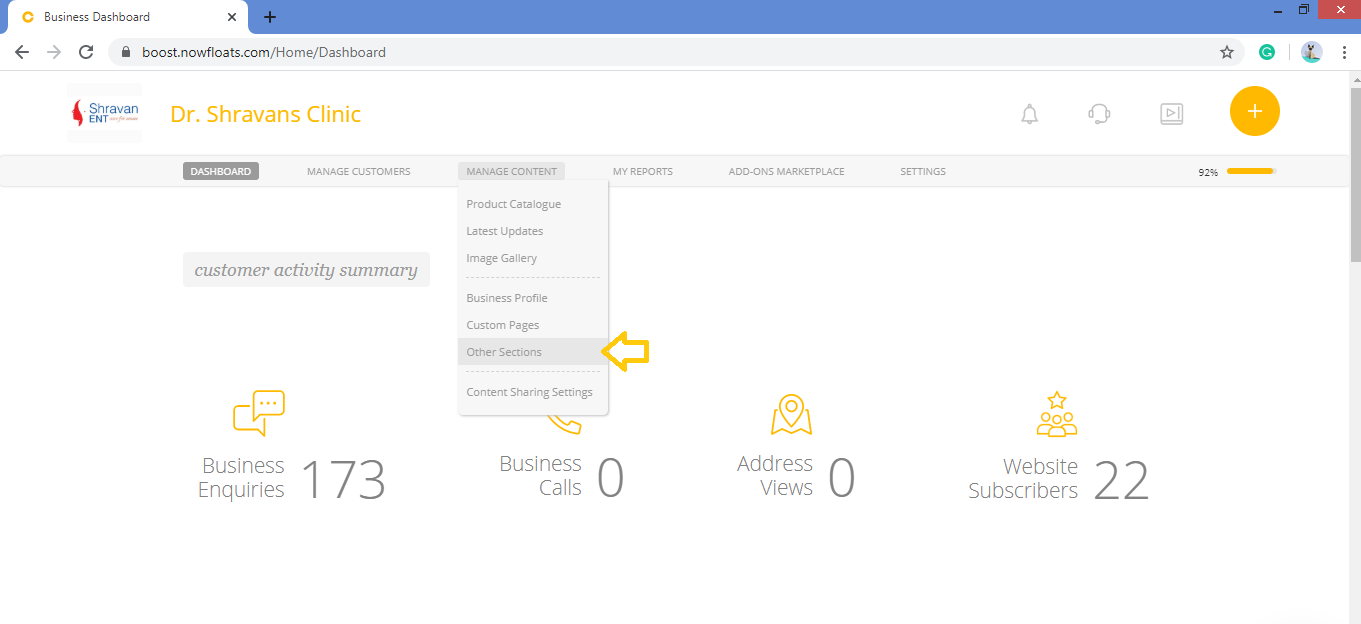Click the Website Subscribers people icon
1361x624 pixels.
1057,414
